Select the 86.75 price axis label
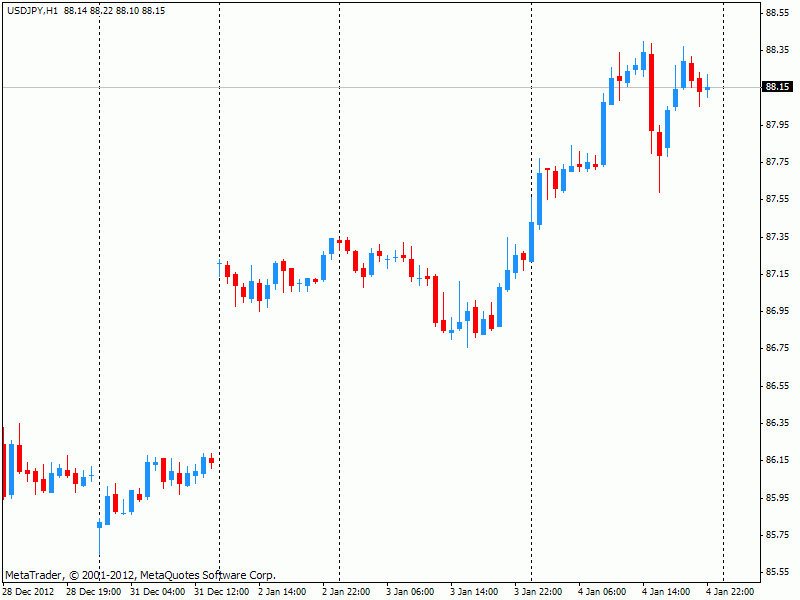 tap(778, 348)
